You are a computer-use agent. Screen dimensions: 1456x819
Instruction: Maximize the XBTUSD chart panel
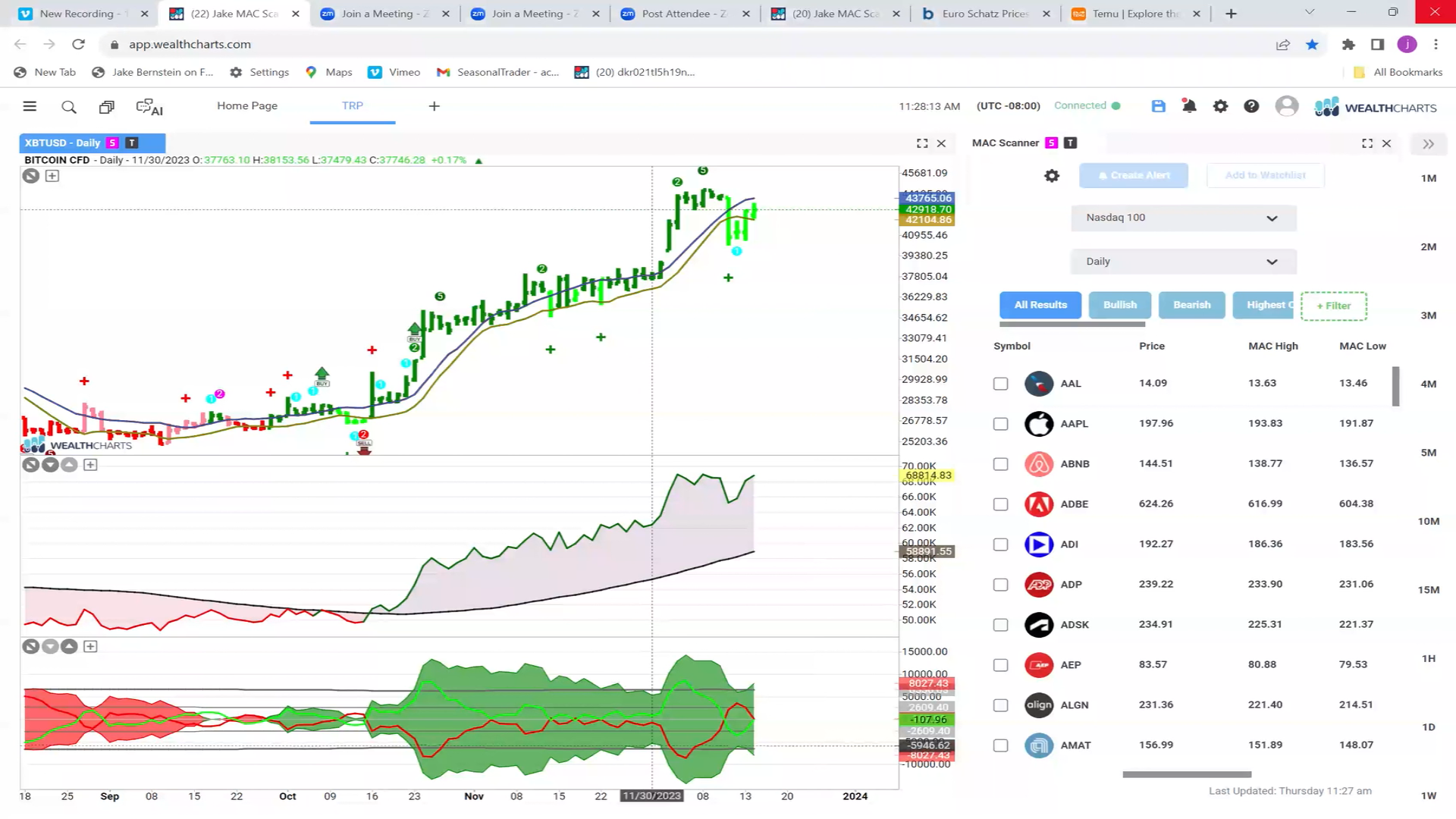922,143
